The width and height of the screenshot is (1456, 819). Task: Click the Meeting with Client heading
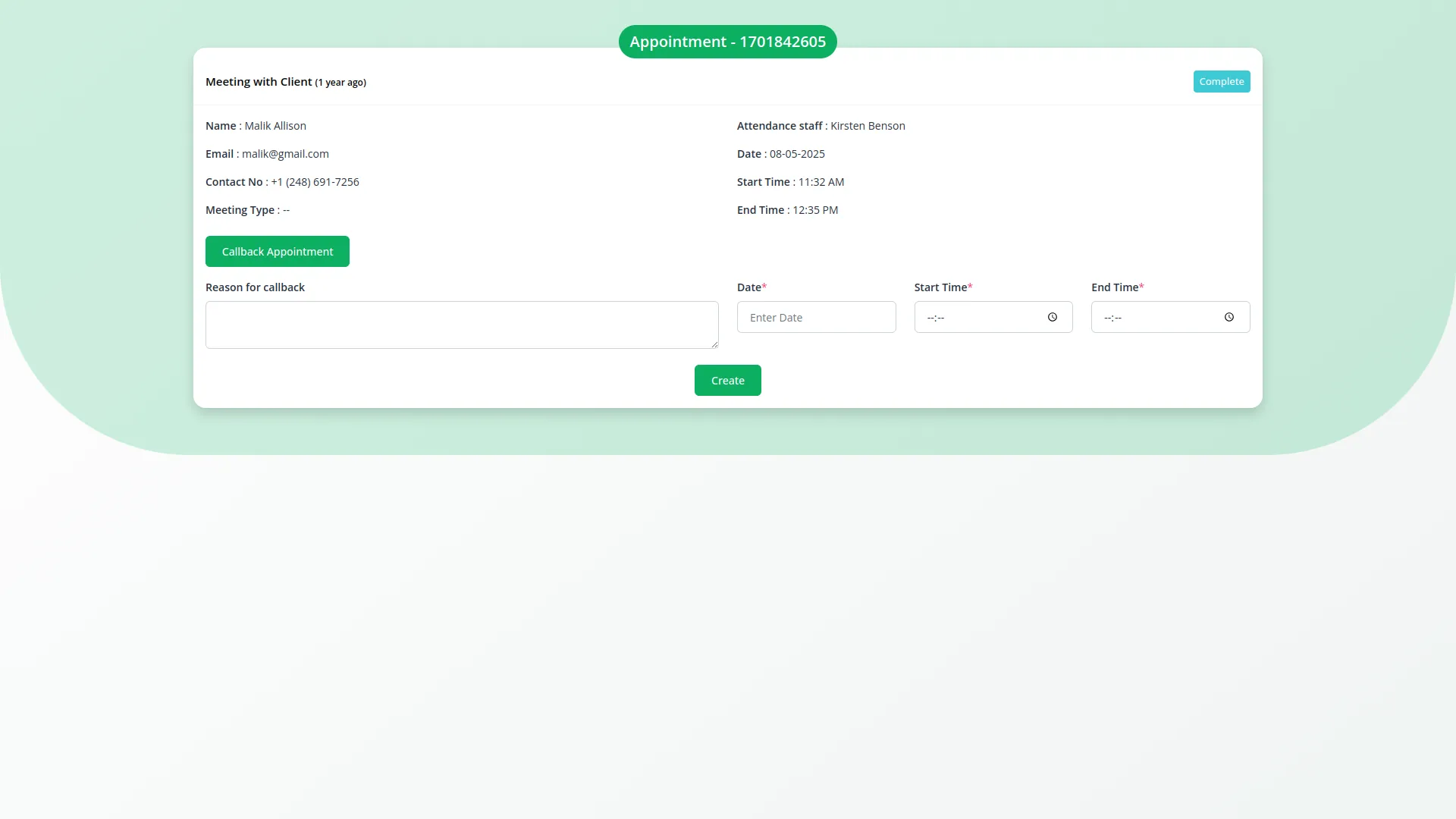[x=259, y=82]
